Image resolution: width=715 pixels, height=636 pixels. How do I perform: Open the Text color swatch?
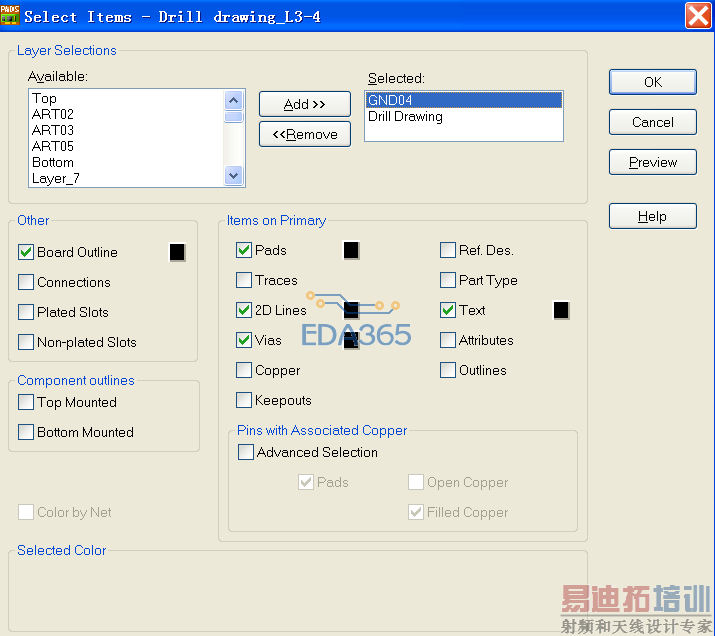pos(561,310)
